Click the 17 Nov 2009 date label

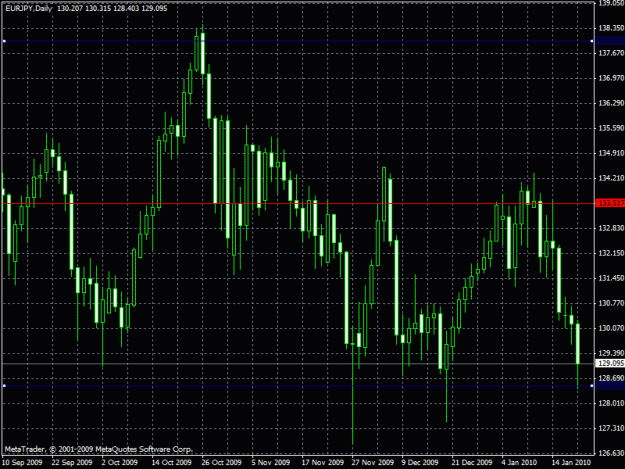pos(323,463)
